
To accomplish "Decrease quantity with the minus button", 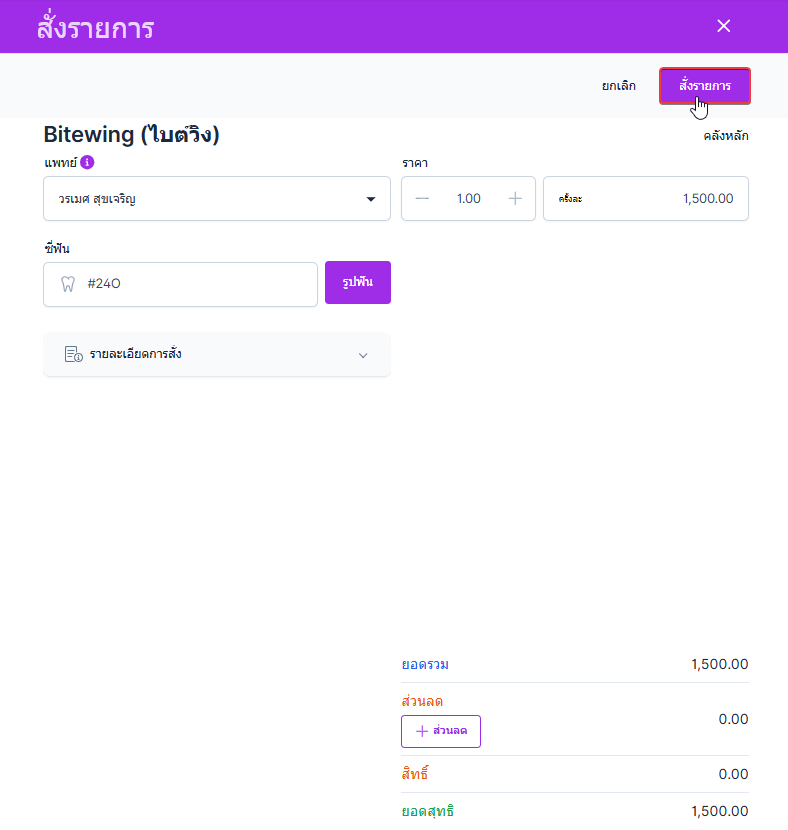I will [x=422, y=198].
